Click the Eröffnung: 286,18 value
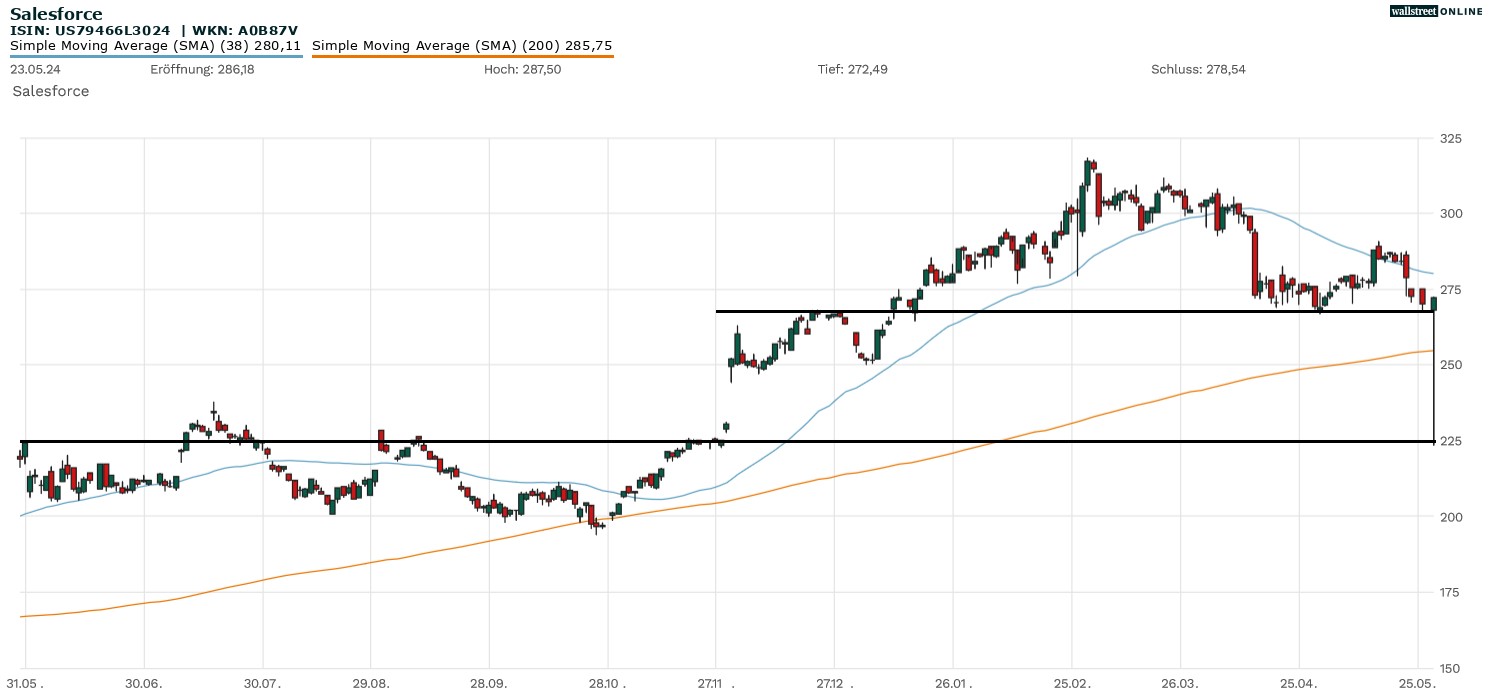1490x689 pixels. 202,69
